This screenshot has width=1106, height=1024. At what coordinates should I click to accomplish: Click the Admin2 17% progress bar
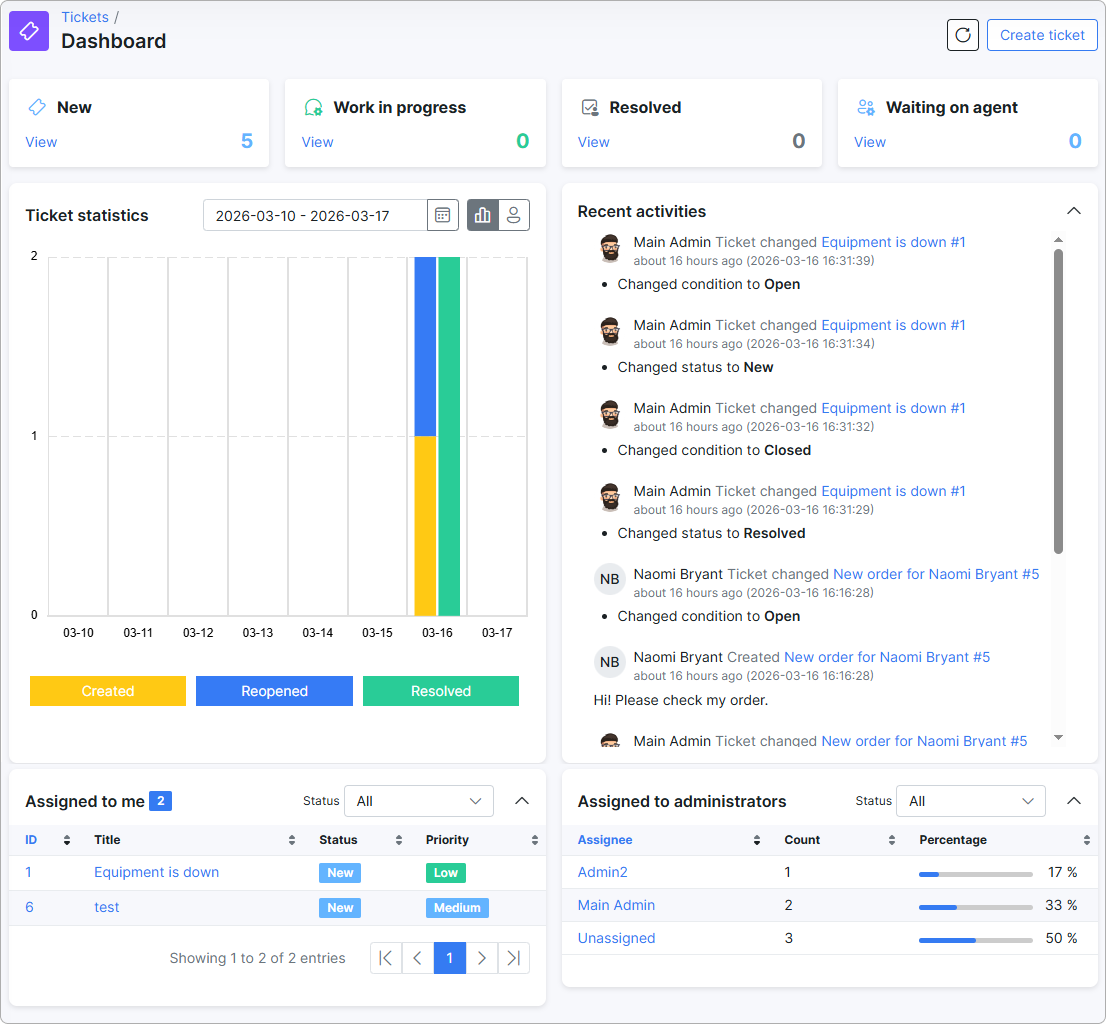pos(976,874)
